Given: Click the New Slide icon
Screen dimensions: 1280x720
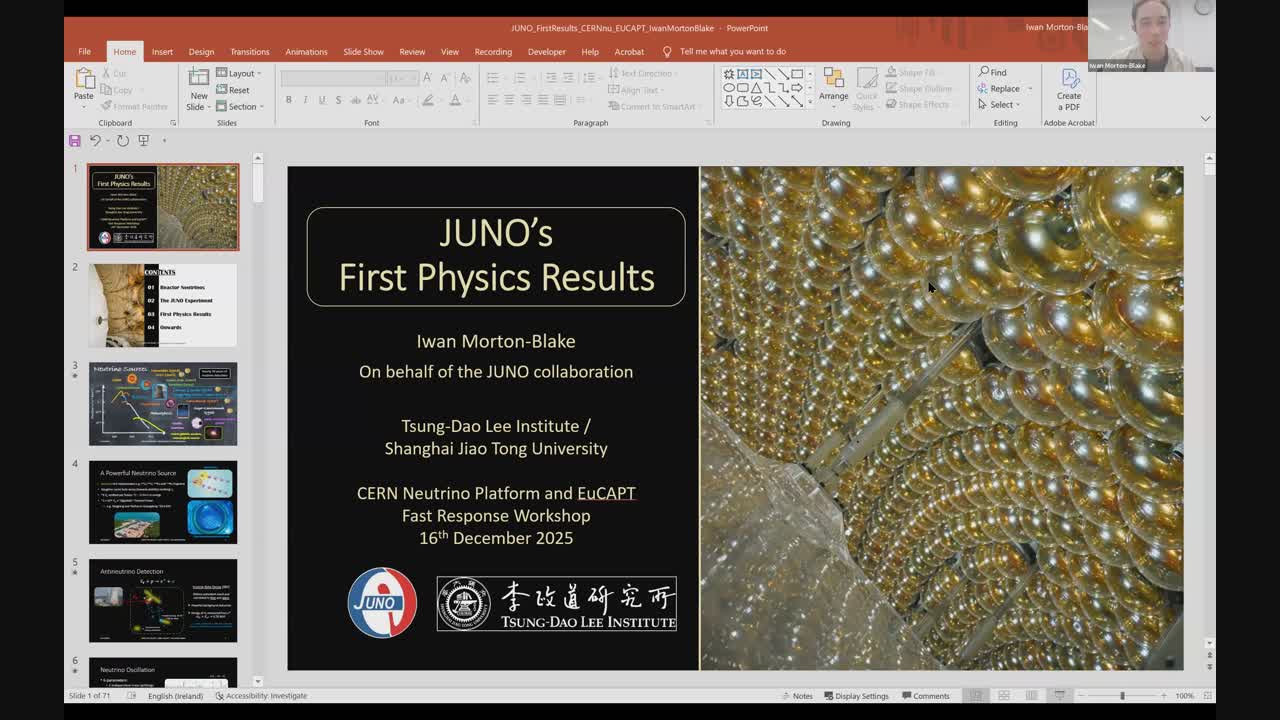Looking at the screenshot, I should (x=199, y=79).
